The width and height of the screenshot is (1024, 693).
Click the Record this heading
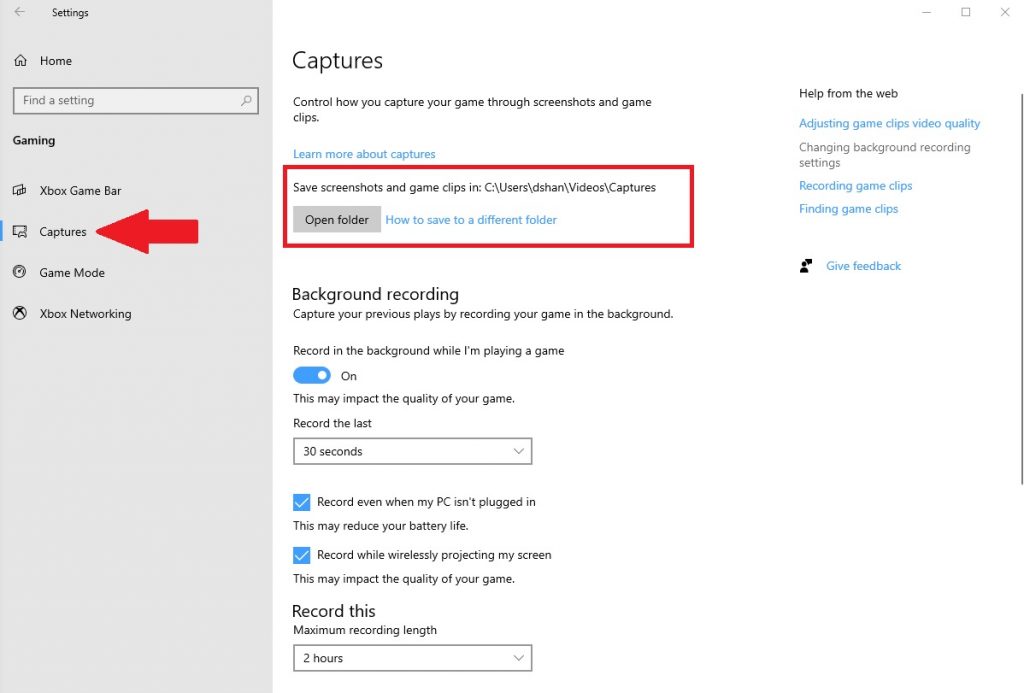point(334,611)
